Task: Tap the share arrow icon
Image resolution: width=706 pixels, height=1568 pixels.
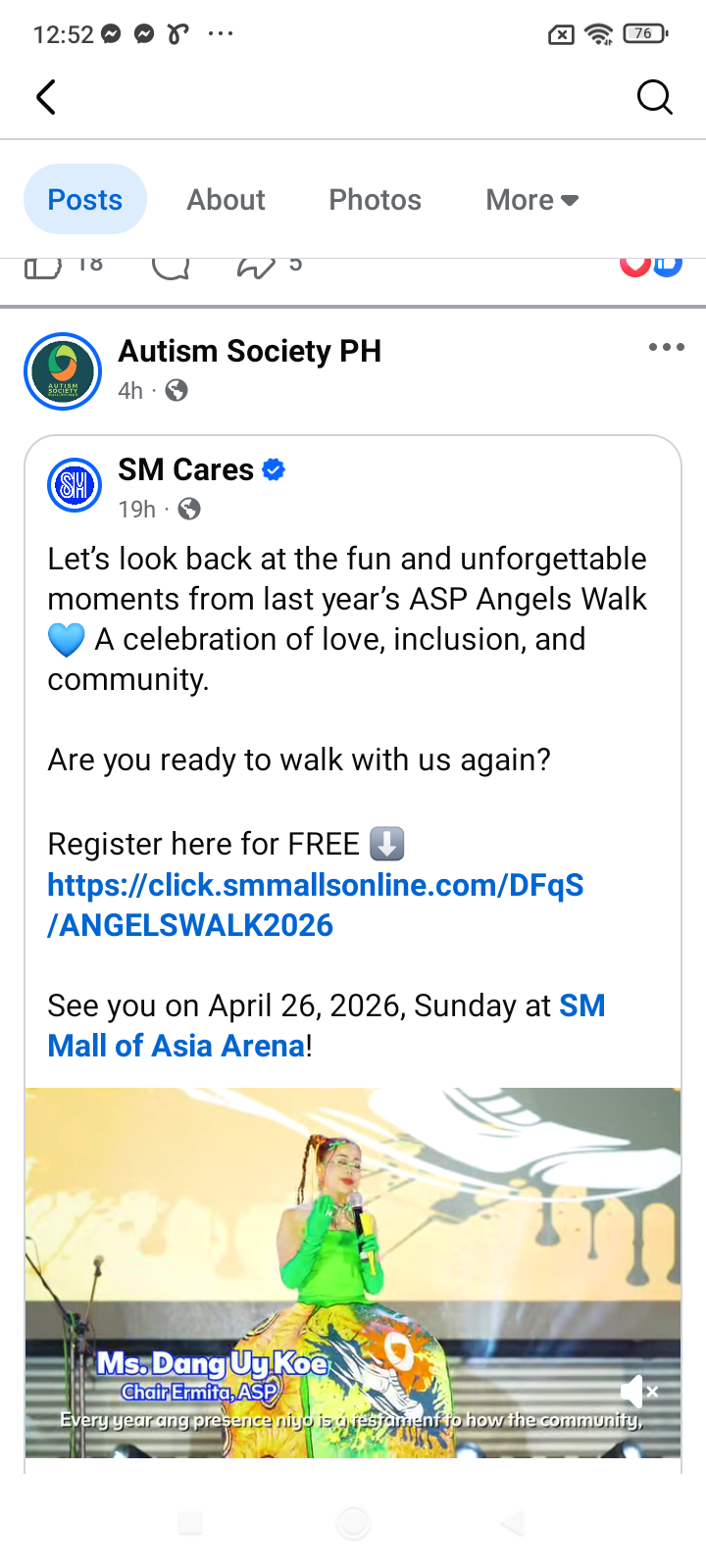Action: pos(256,266)
